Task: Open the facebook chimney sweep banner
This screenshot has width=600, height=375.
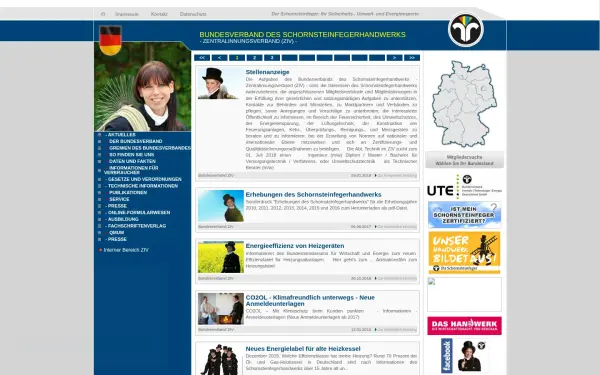Action: [x=464, y=356]
